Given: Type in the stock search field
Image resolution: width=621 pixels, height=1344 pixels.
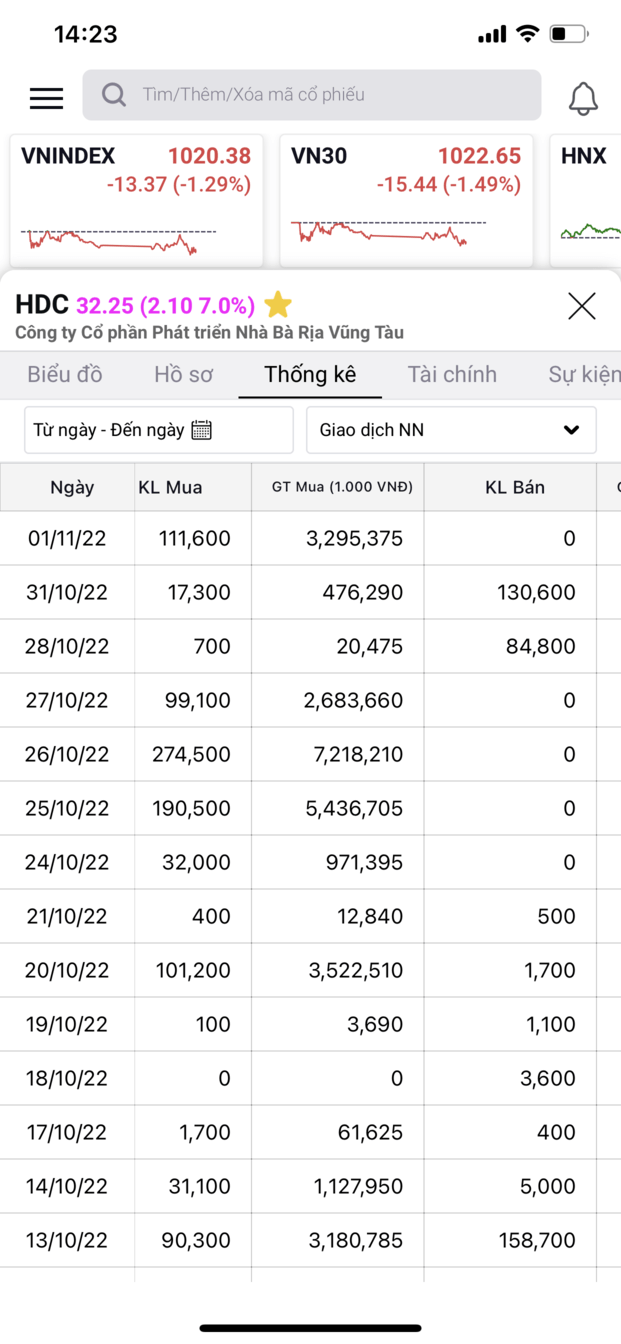Looking at the screenshot, I should [x=330, y=95].
